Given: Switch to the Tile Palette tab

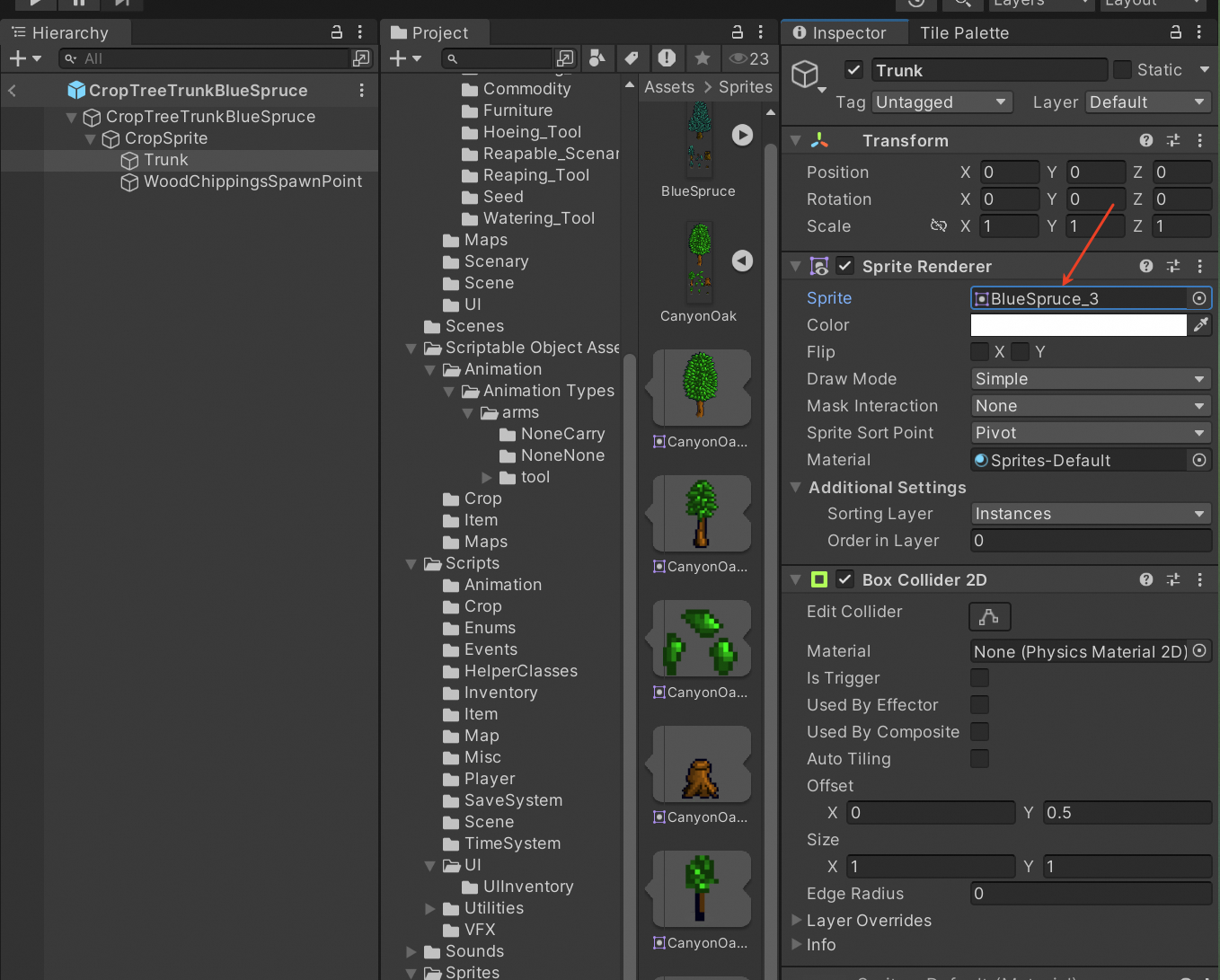Looking at the screenshot, I should coord(964,32).
